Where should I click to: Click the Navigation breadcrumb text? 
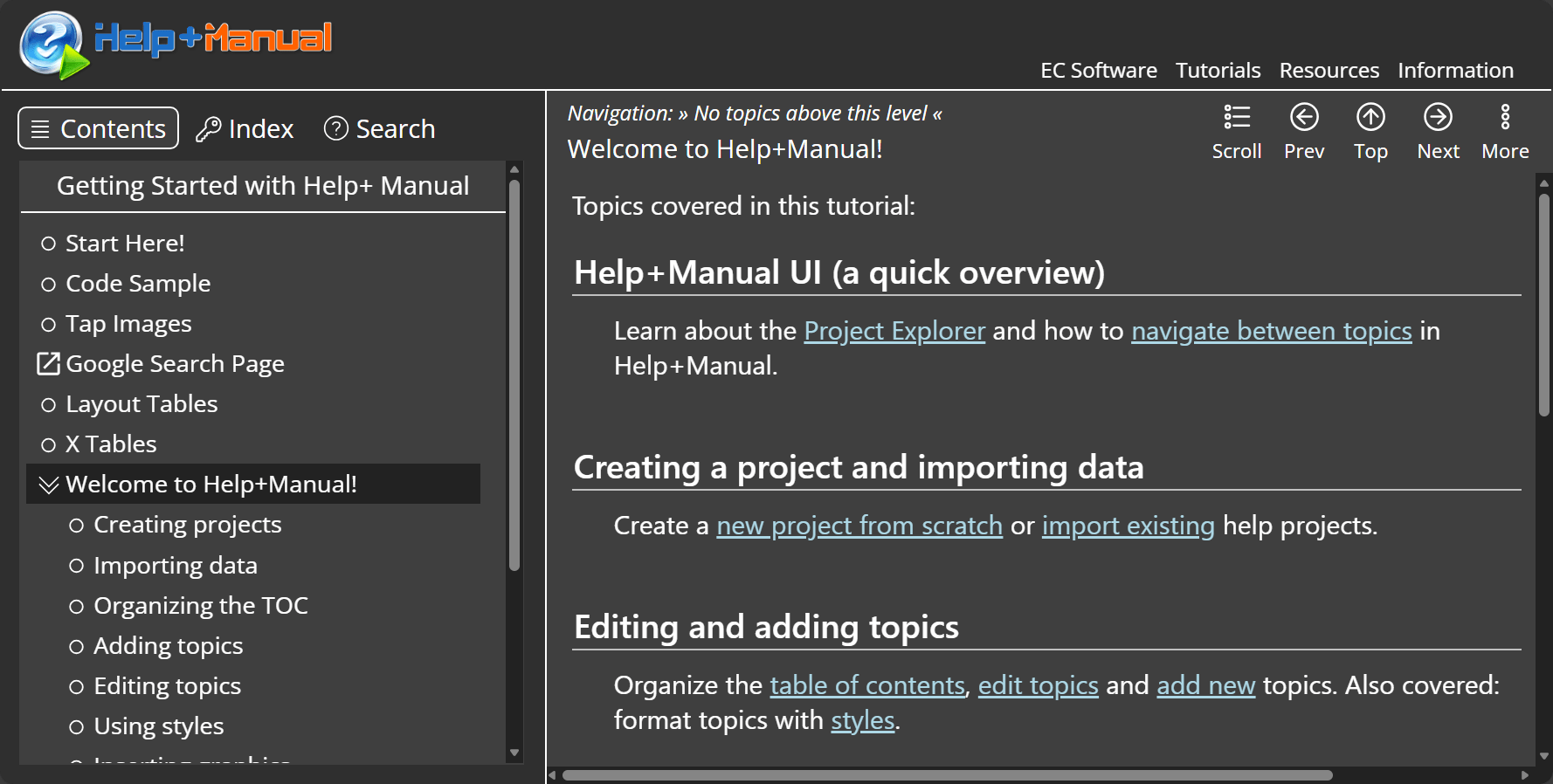[x=755, y=113]
